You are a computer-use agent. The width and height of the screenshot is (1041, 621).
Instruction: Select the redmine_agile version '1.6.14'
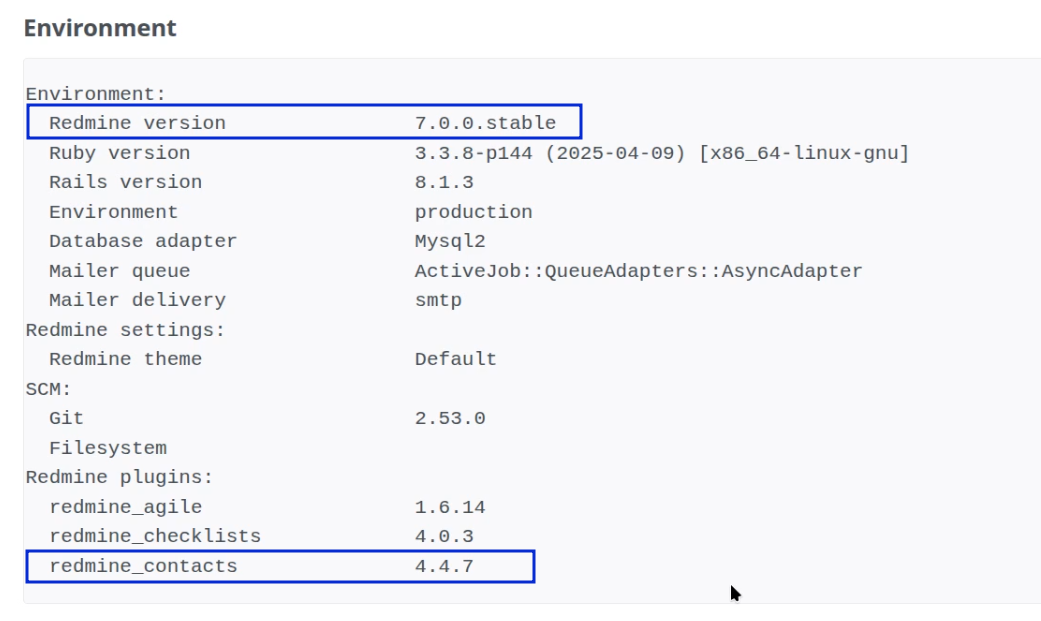tap(450, 507)
